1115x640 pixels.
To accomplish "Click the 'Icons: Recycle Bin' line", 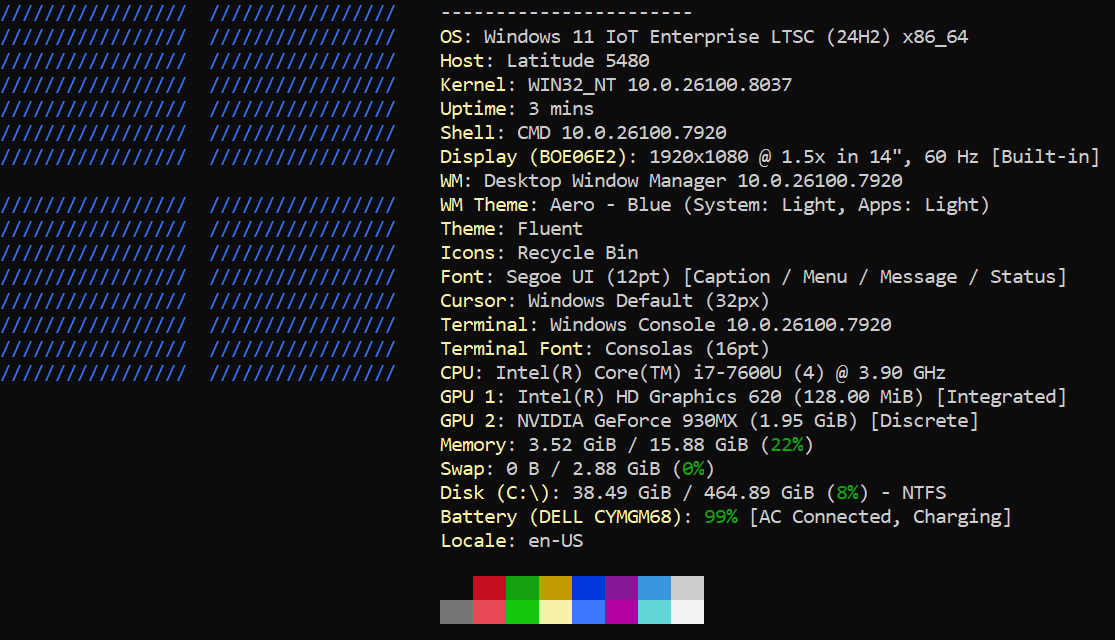I will [x=539, y=253].
